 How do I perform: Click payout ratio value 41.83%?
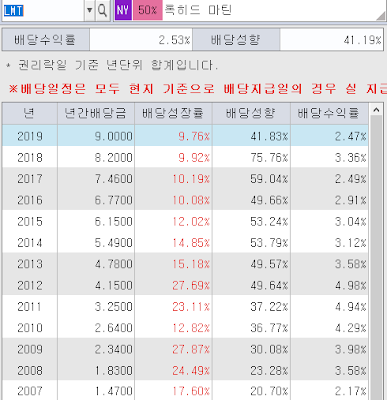click(x=269, y=136)
